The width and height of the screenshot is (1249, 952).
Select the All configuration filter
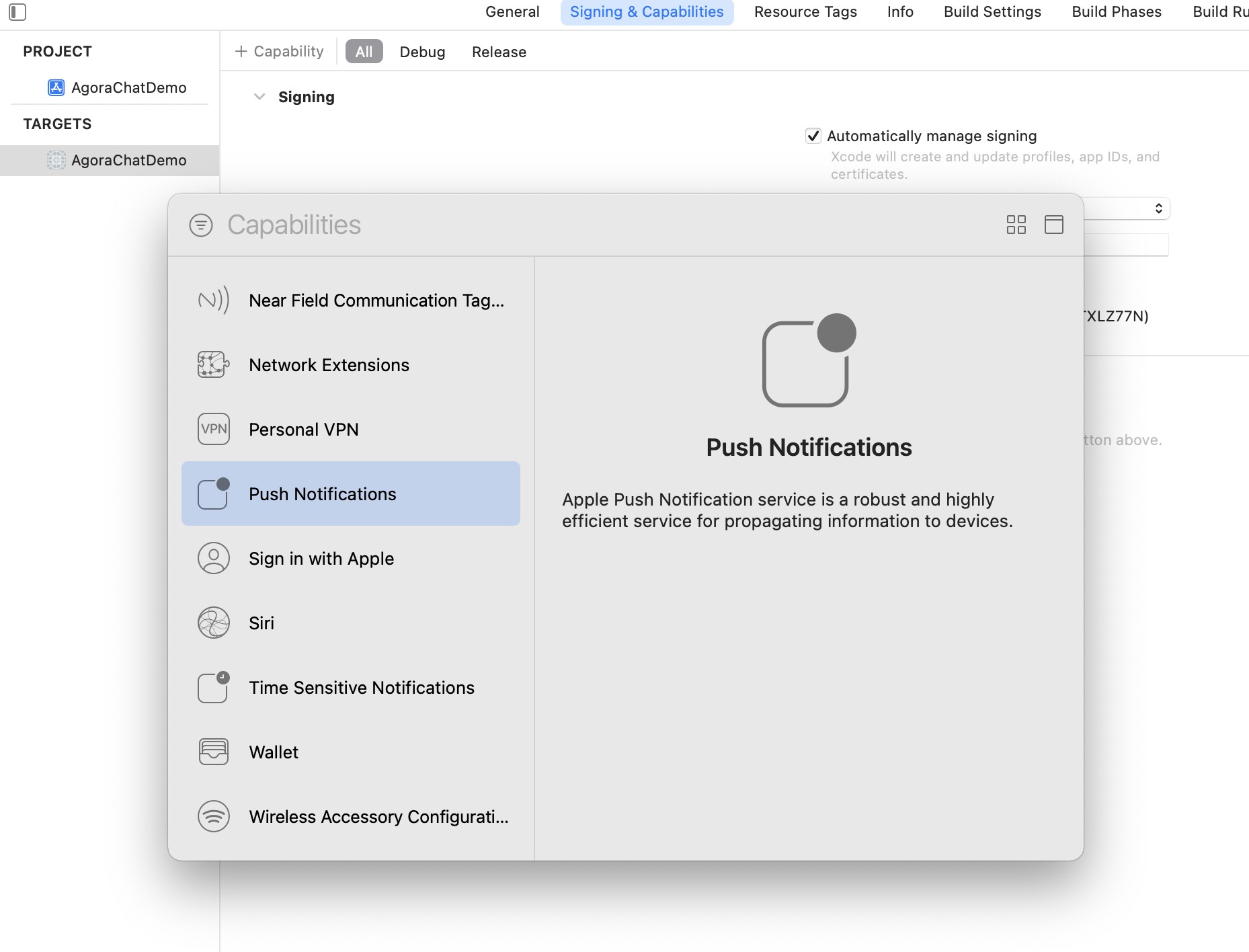coord(364,52)
